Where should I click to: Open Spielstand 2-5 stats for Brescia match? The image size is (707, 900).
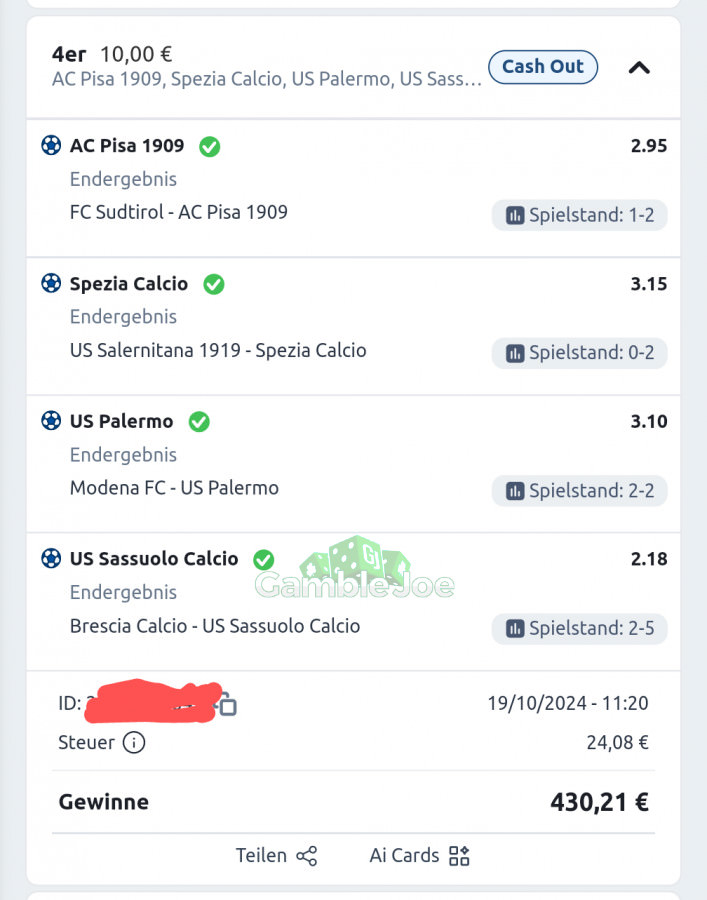[580, 629]
